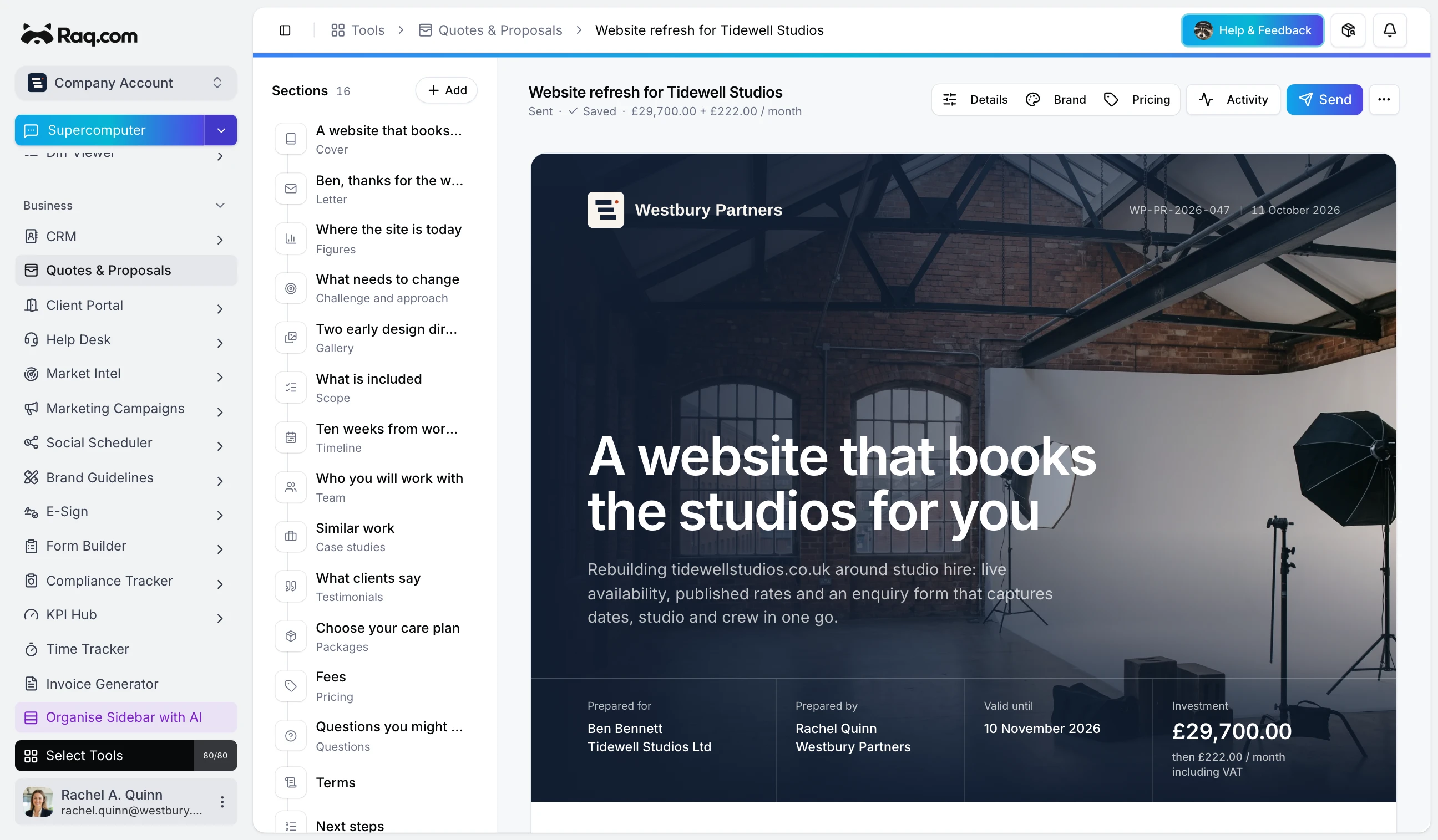Open the Activity panel
The image size is (1438, 840).
[x=1233, y=100]
